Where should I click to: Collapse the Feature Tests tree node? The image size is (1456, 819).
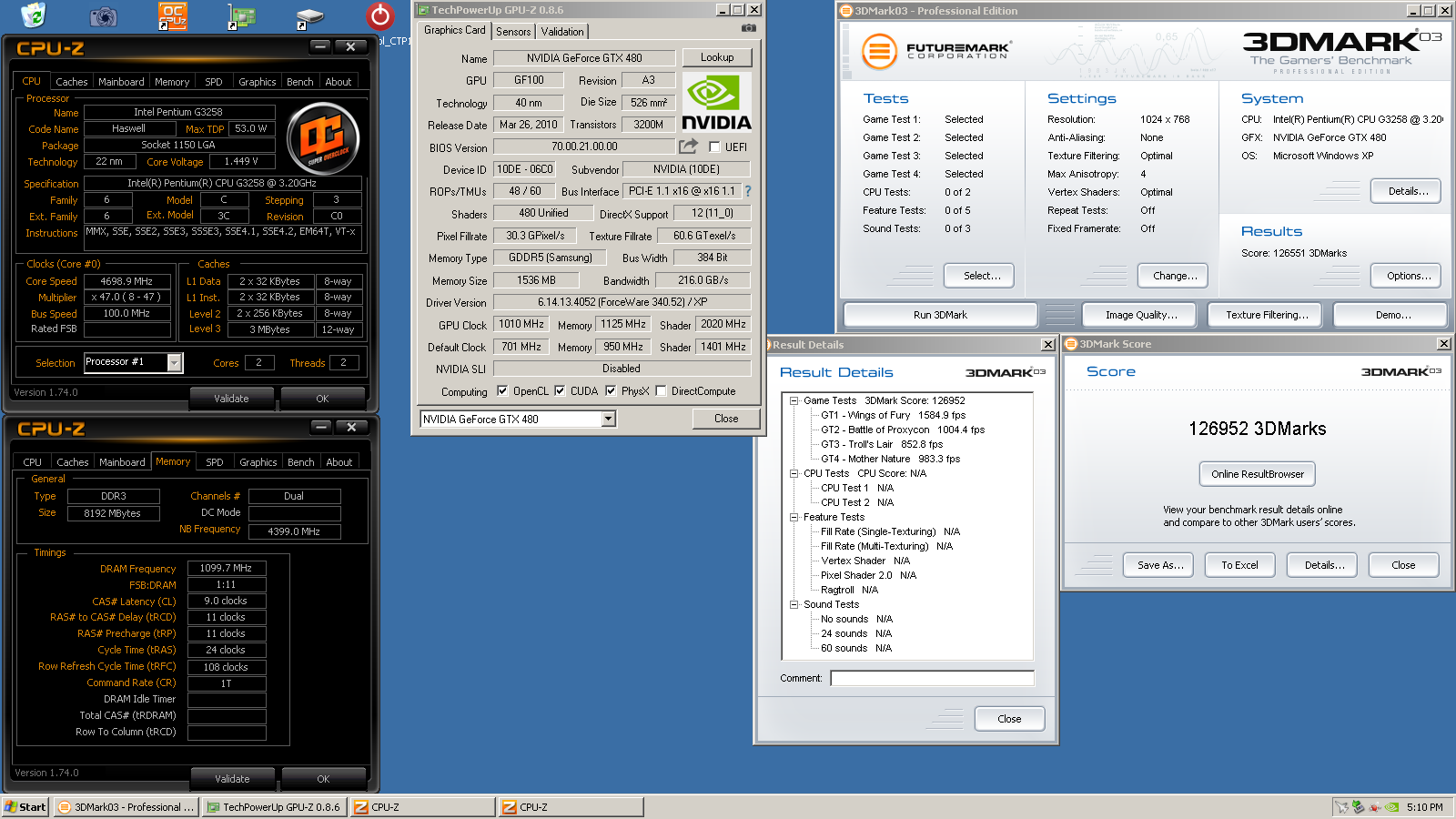pos(794,517)
